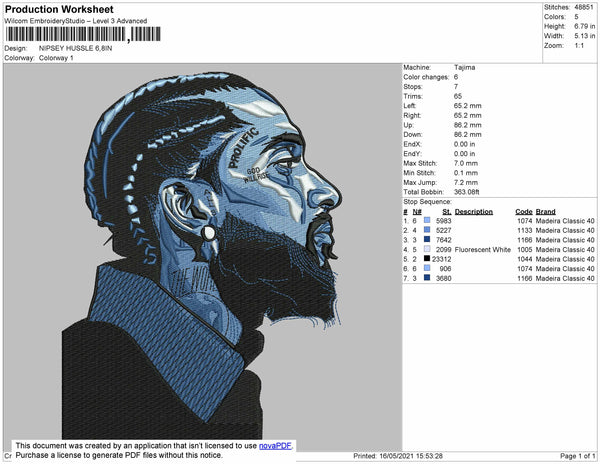
Task: Select the Colorway 1 value
Action: click(56, 58)
